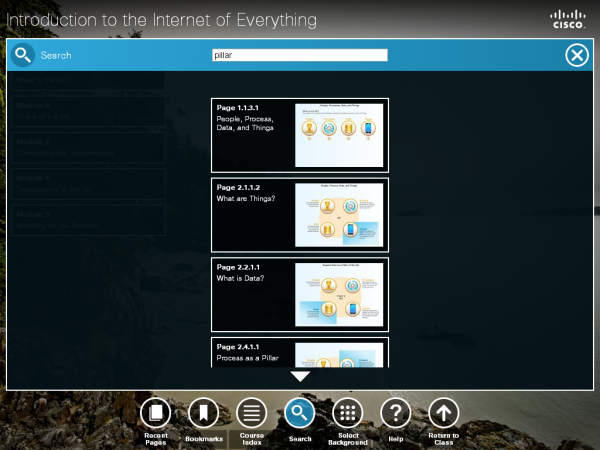This screenshot has width=600, height=450.
Task: Open the Bookmarks icon
Action: [x=203, y=412]
